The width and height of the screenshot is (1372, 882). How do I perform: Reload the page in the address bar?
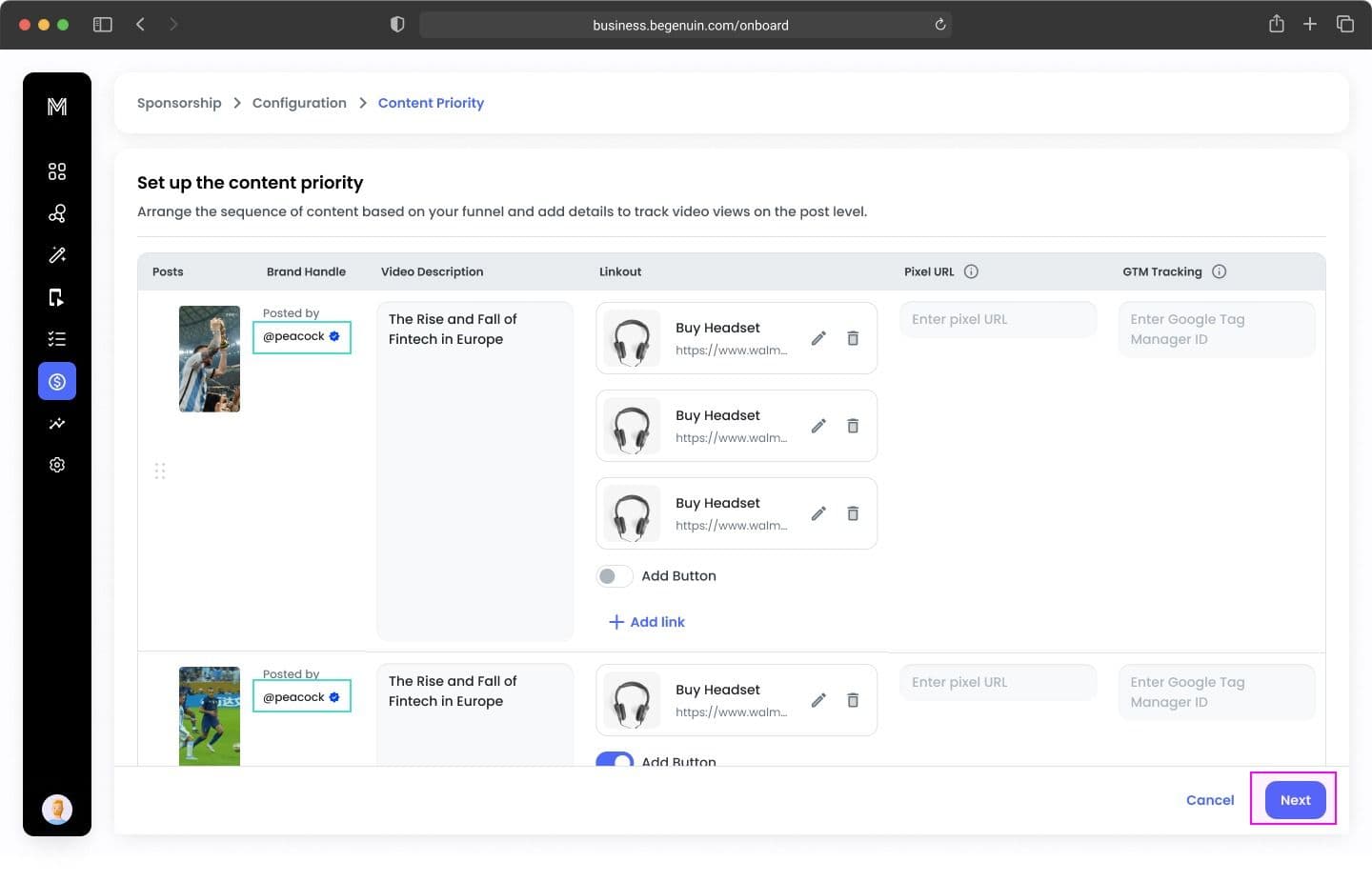[x=940, y=25]
